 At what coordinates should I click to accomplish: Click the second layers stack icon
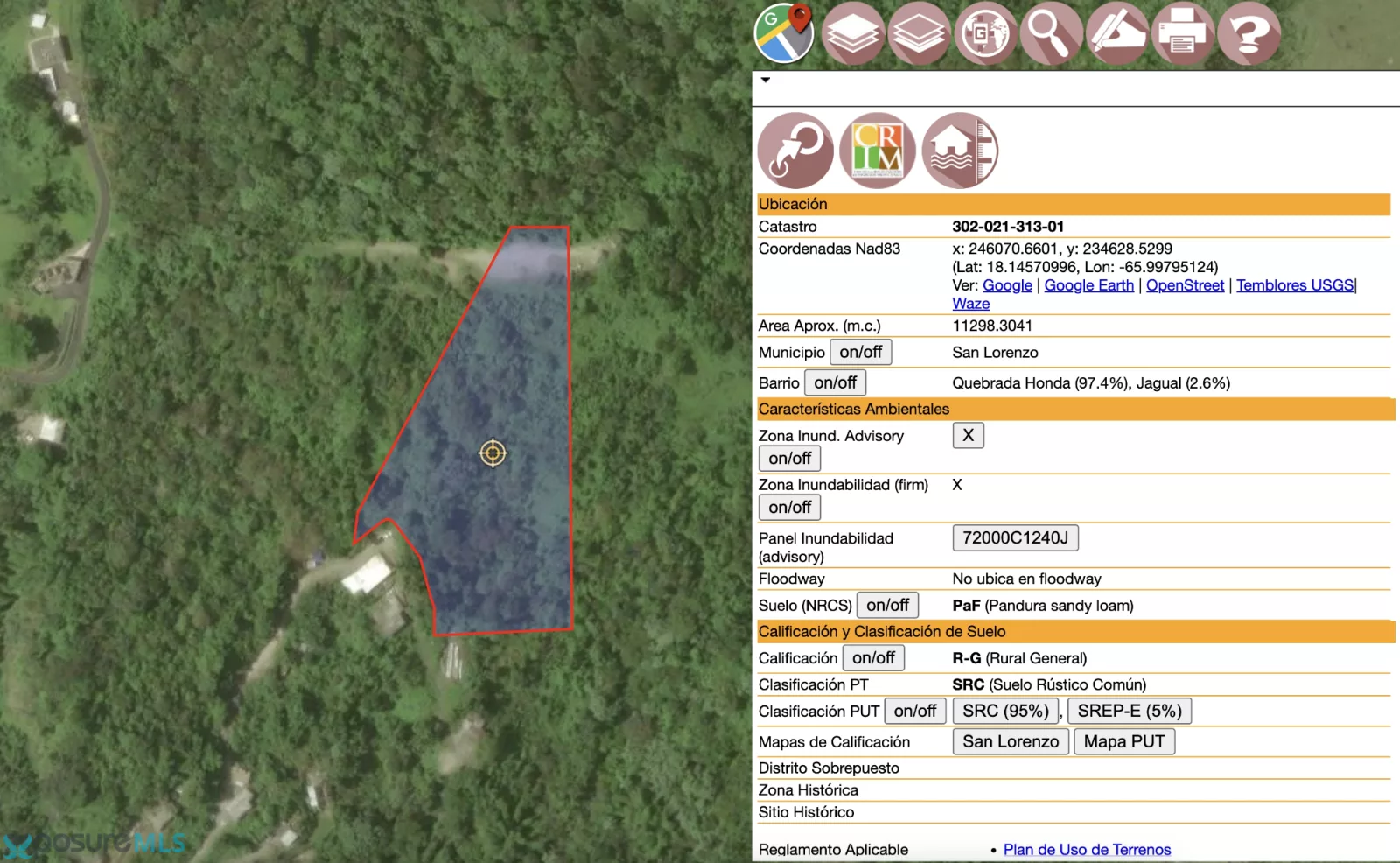[x=919, y=33]
